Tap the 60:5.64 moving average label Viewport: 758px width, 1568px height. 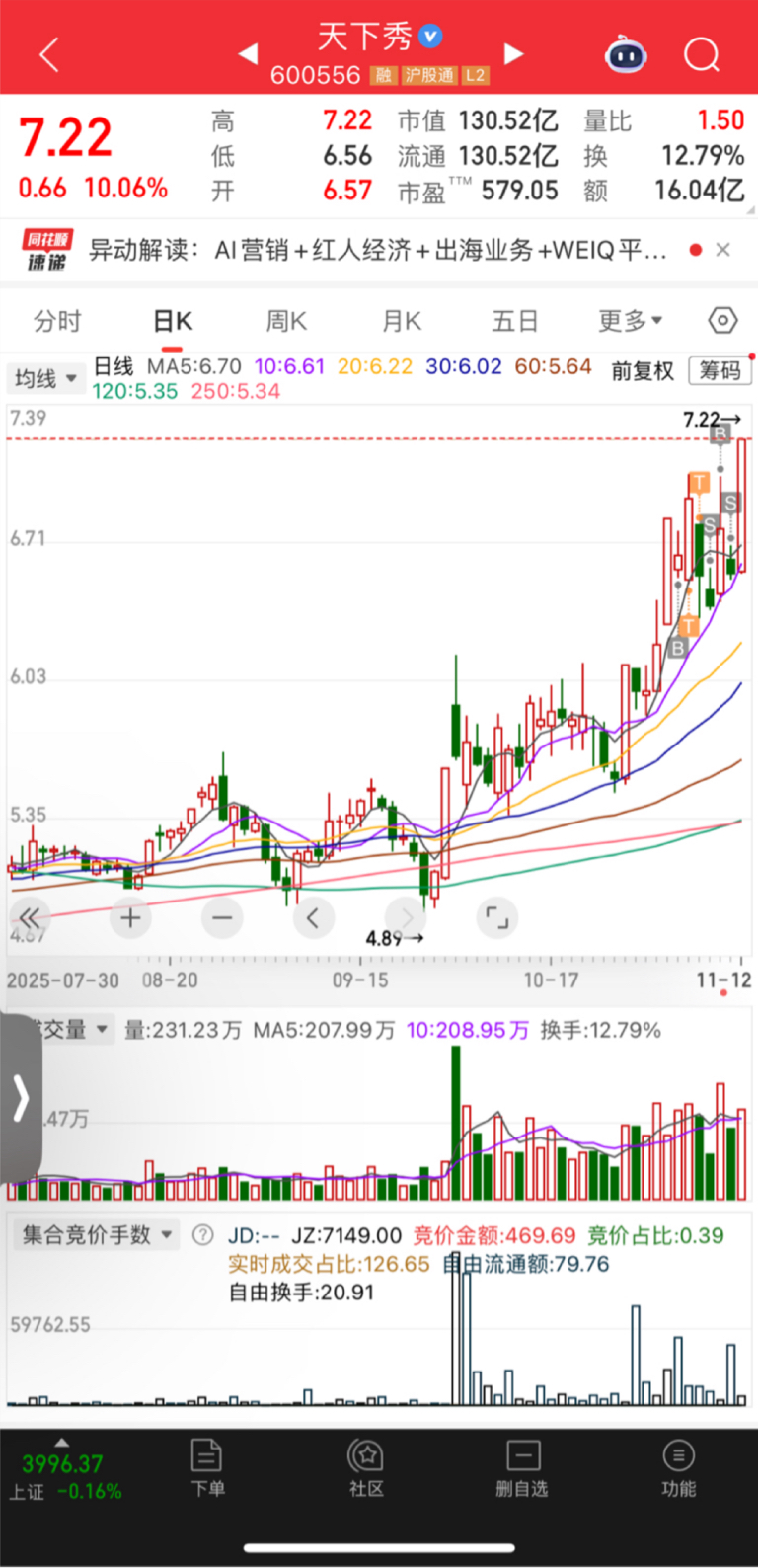(553, 366)
